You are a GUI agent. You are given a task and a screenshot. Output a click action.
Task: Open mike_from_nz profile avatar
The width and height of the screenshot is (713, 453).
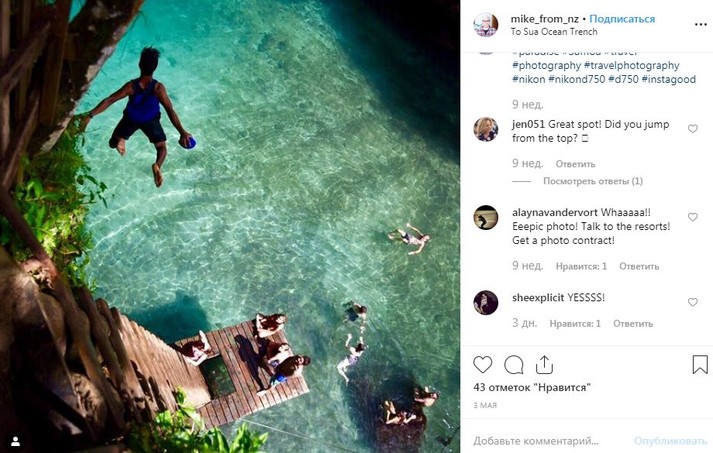pos(486,25)
